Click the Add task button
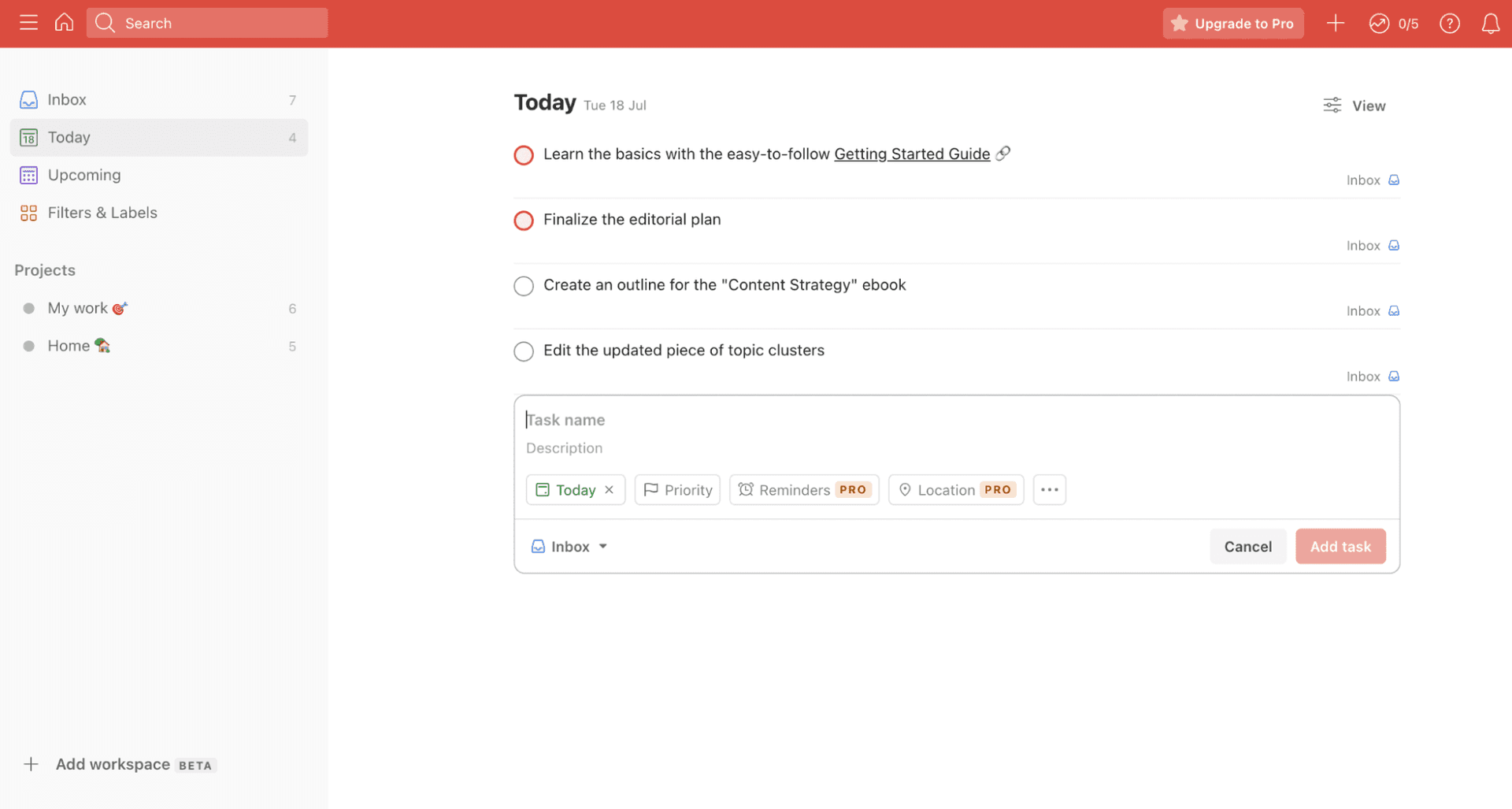The image size is (1512, 809). tap(1340, 547)
